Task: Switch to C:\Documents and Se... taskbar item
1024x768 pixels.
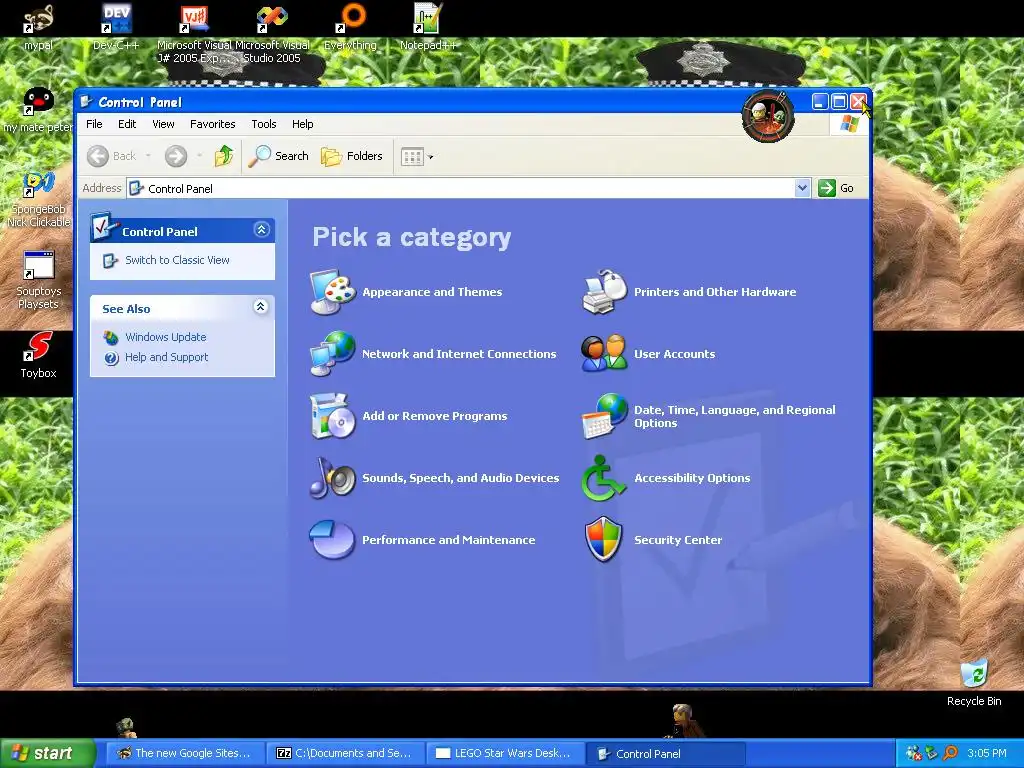Action: pos(344,753)
